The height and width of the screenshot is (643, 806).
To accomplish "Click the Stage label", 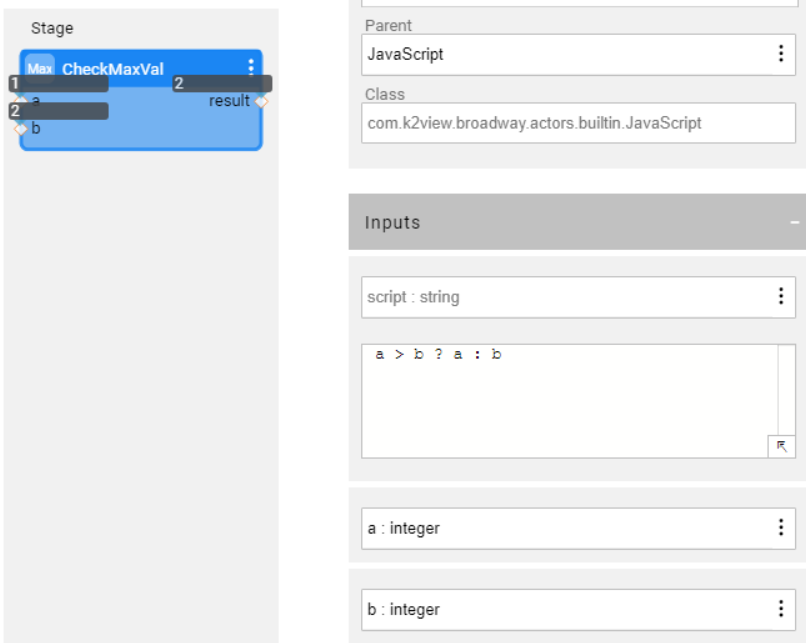I will tap(52, 28).
